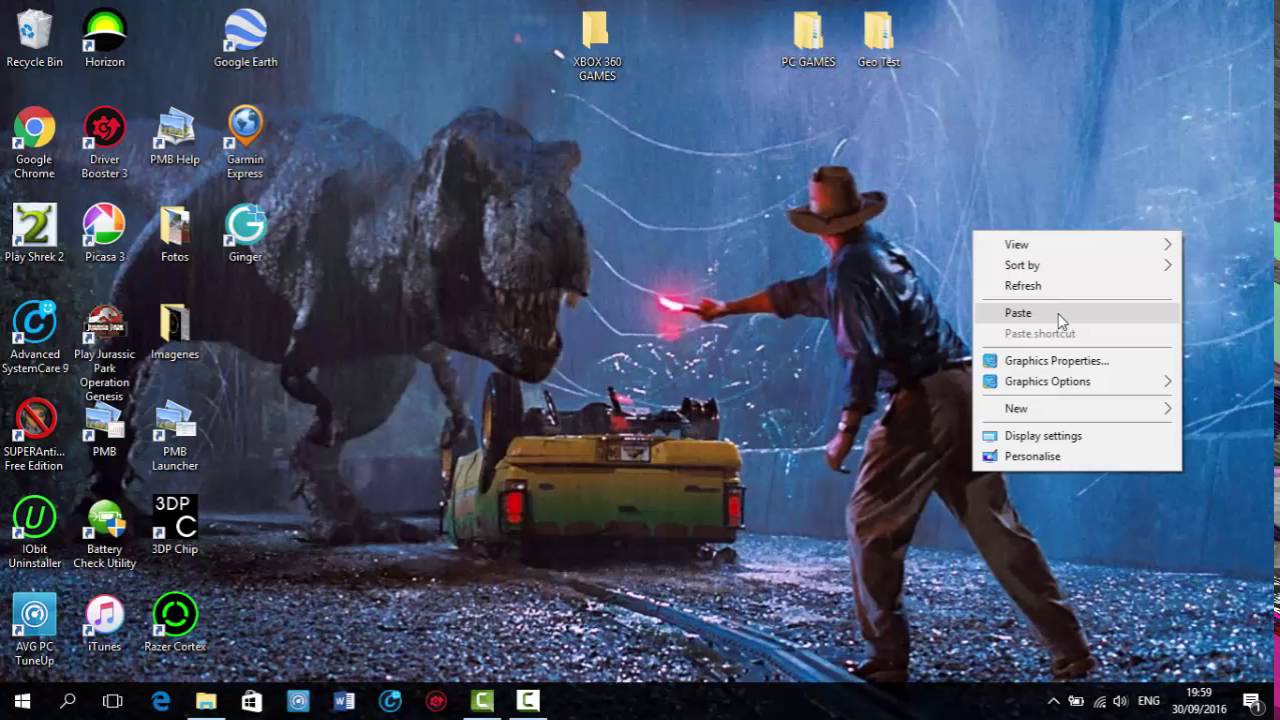Open the Start menu
The width and height of the screenshot is (1280, 720).
click(x=22, y=701)
